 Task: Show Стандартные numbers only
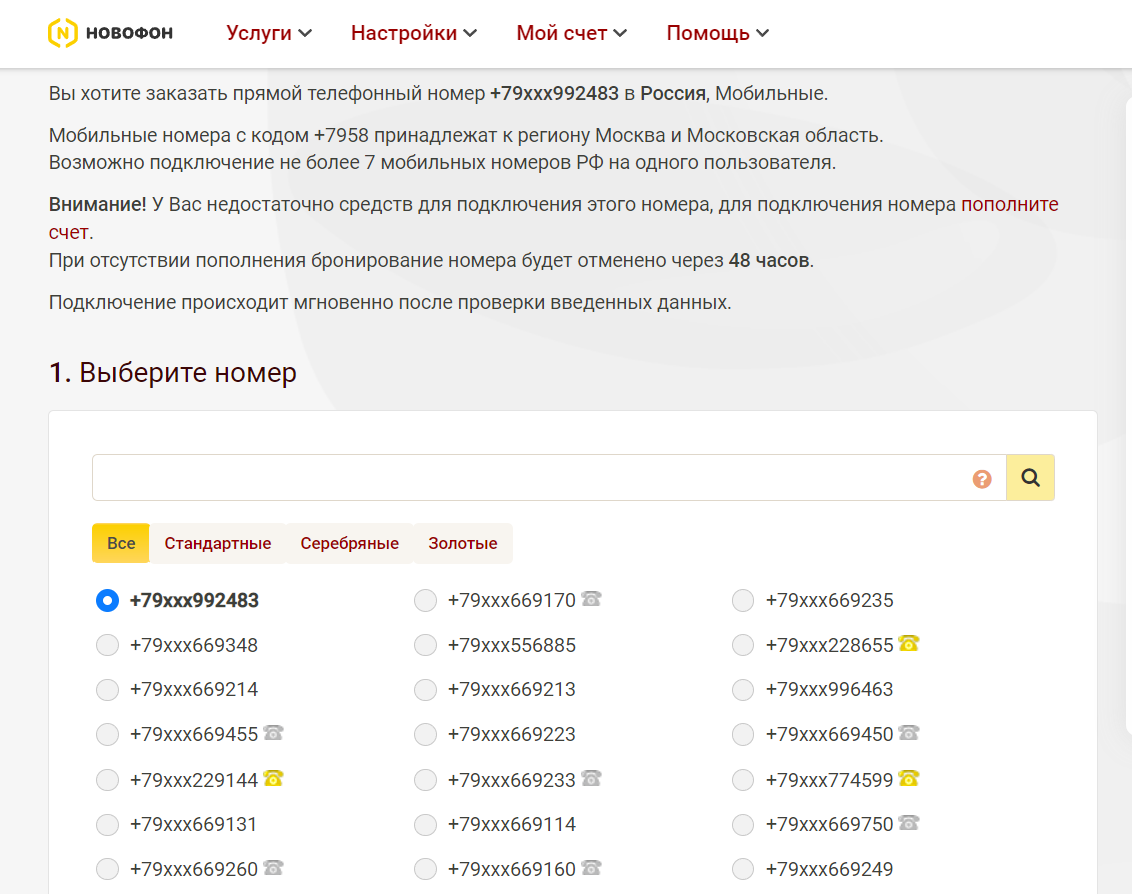click(x=218, y=544)
